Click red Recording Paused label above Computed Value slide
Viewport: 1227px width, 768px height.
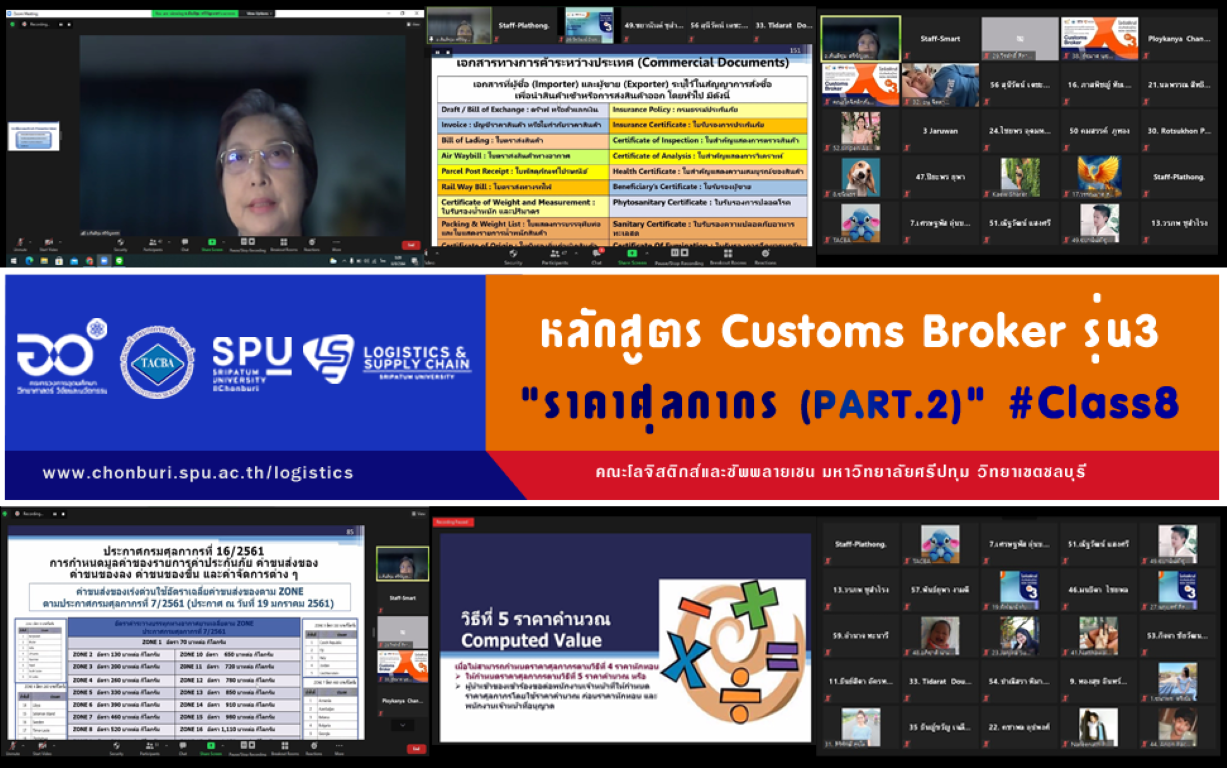[x=454, y=522]
